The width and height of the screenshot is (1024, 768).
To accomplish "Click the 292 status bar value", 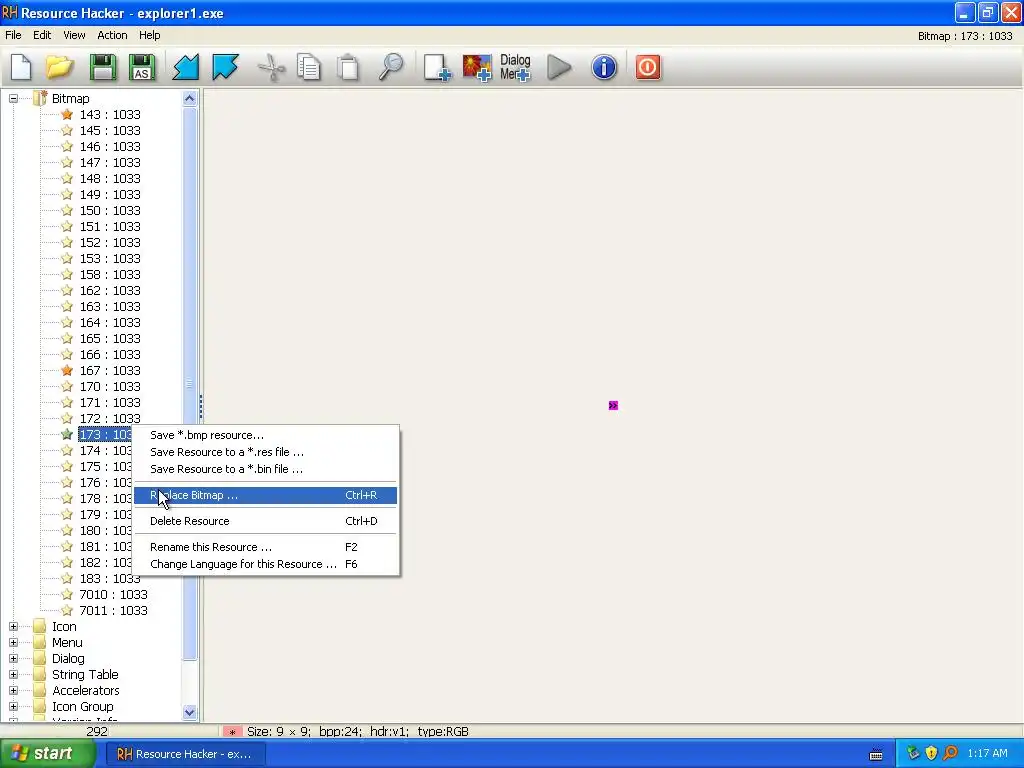I will click(x=97, y=732).
